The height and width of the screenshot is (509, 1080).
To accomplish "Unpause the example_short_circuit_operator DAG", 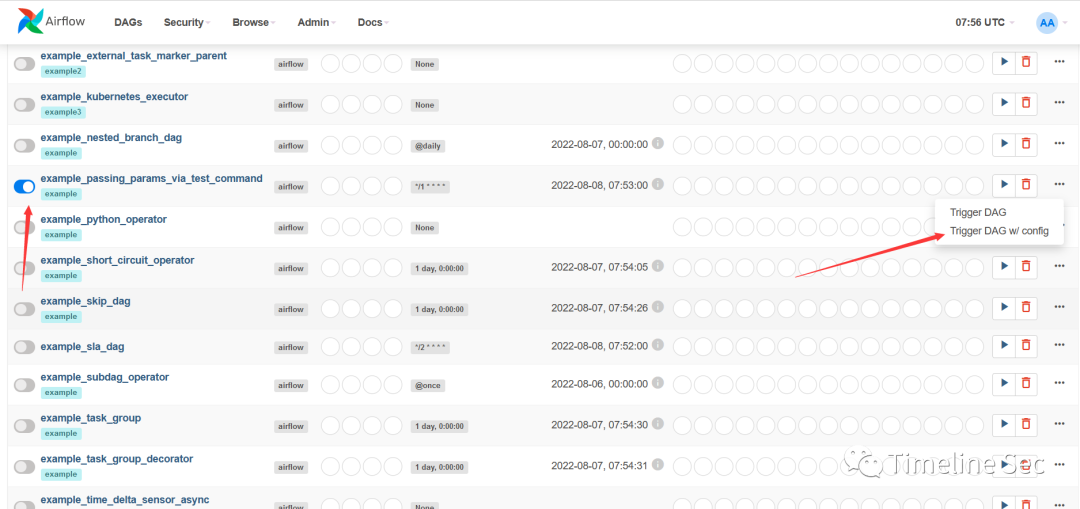I will (x=25, y=268).
